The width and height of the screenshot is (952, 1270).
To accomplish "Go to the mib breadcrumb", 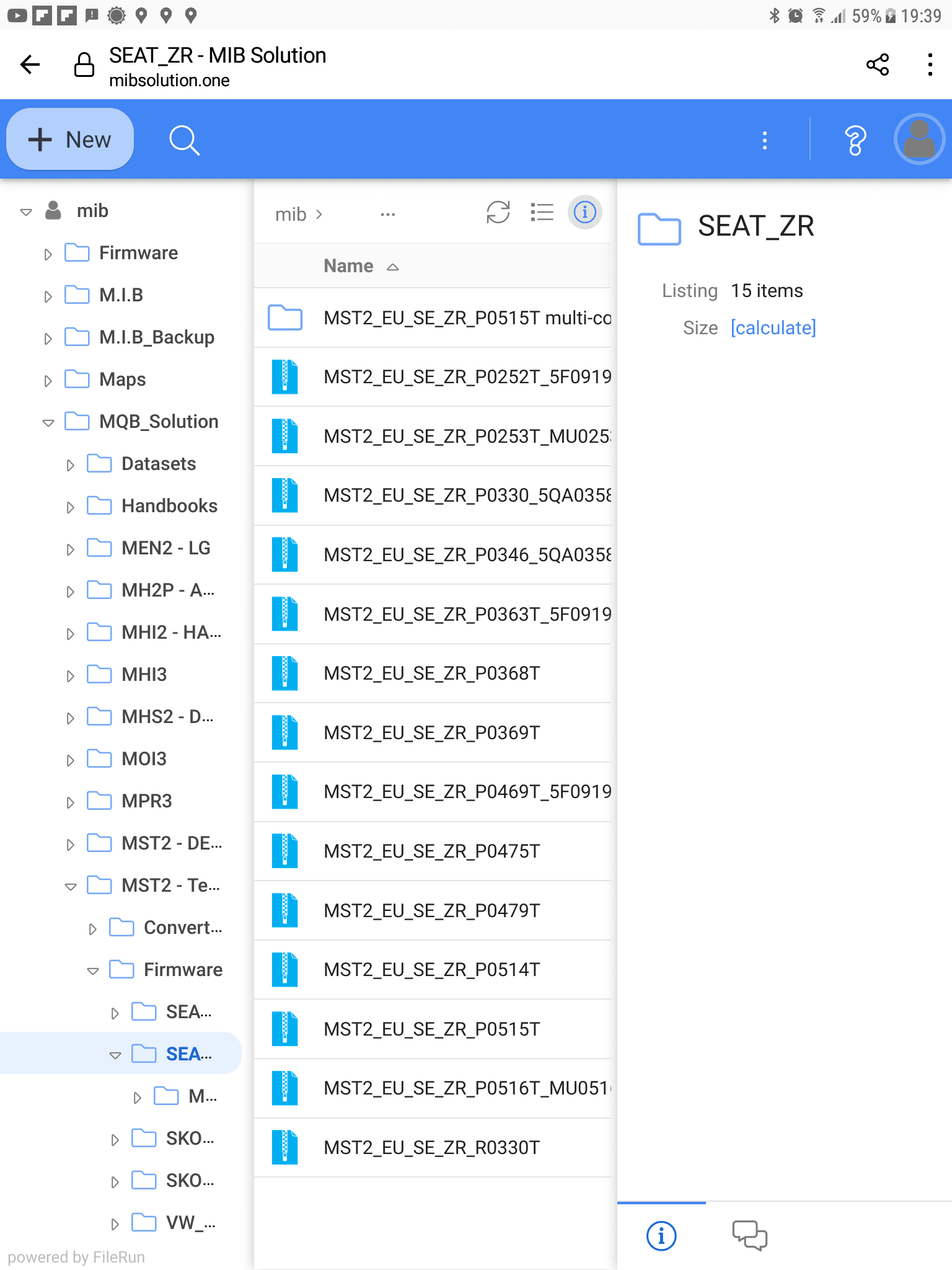I will pyautogui.click(x=291, y=215).
